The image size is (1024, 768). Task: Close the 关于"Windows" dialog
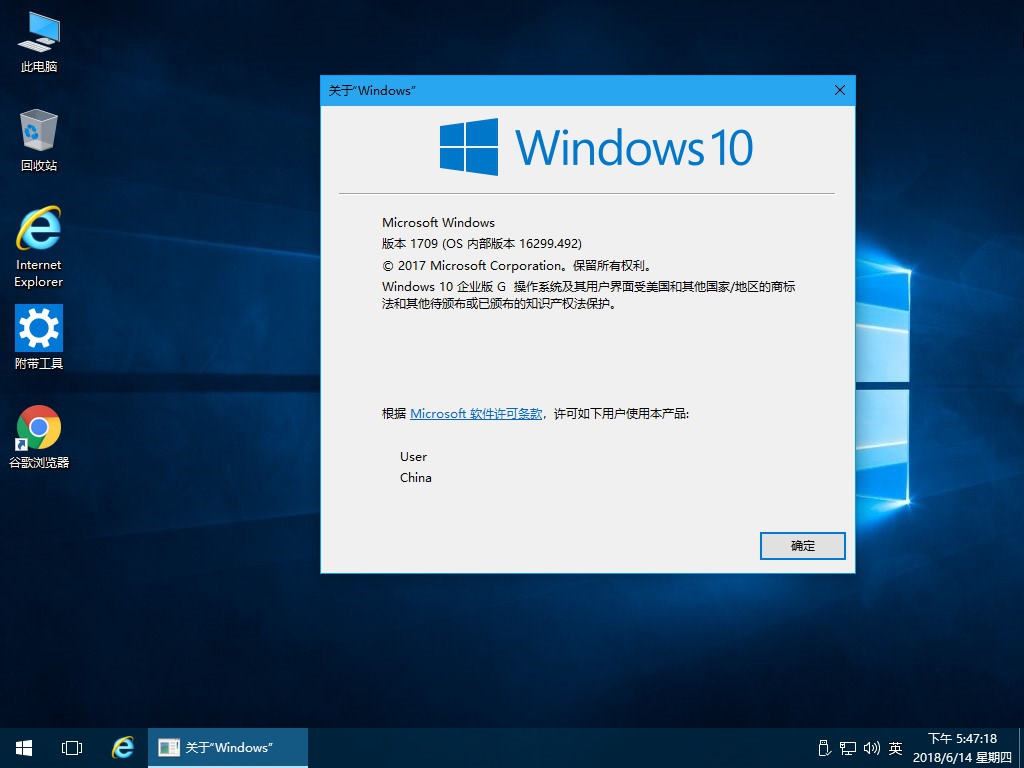840,90
